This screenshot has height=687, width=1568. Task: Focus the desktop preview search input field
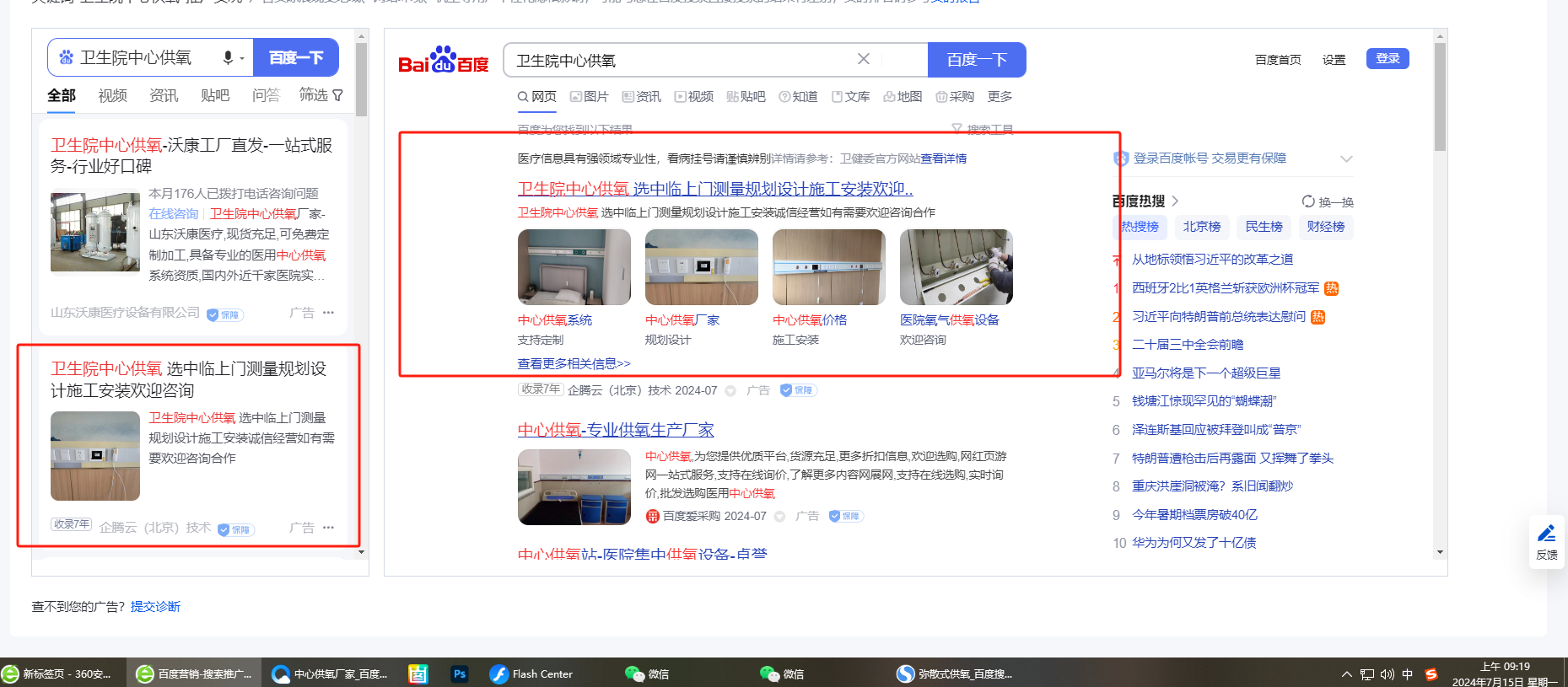click(683, 60)
